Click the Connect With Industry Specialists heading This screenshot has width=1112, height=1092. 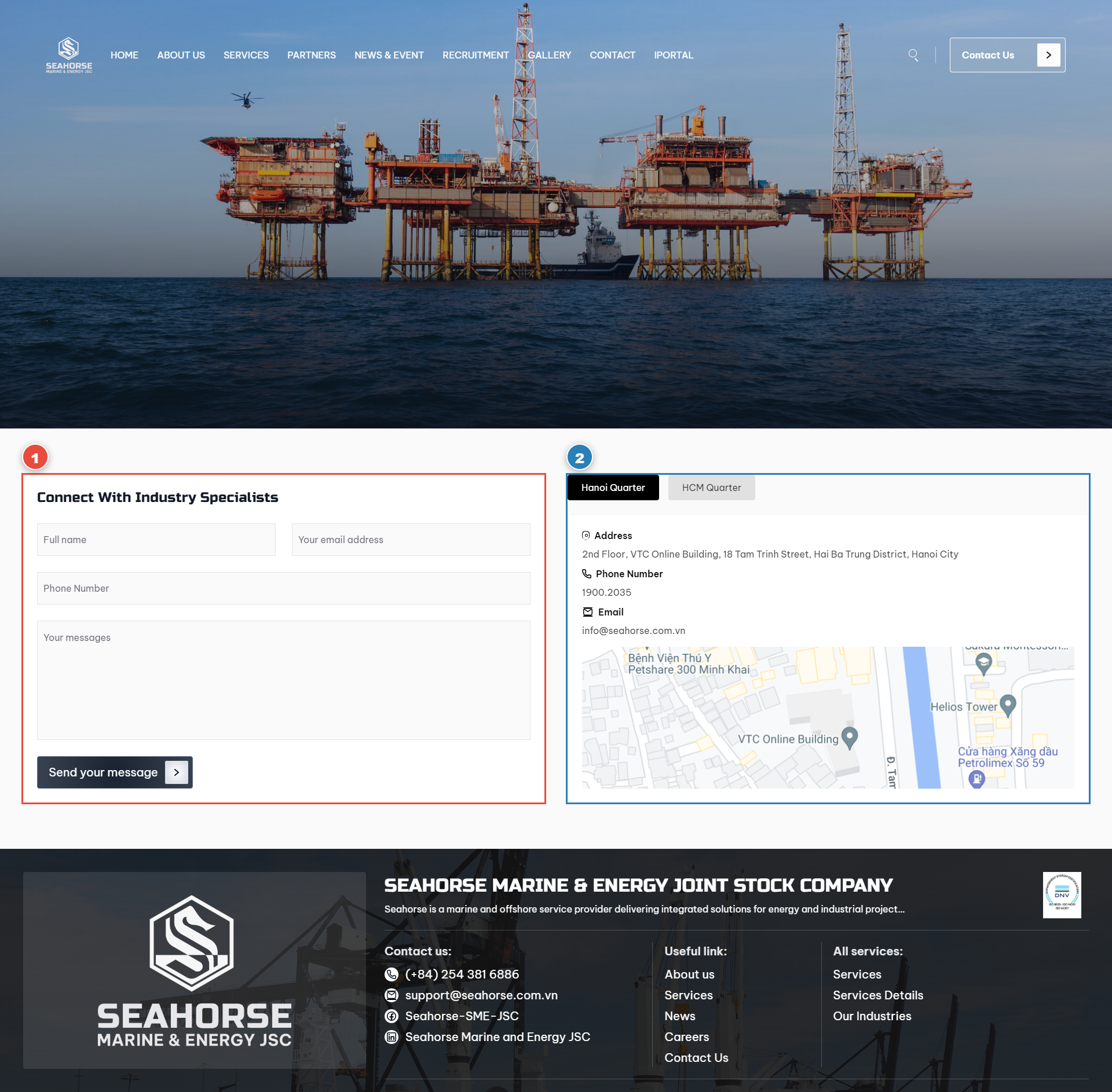tap(158, 497)
